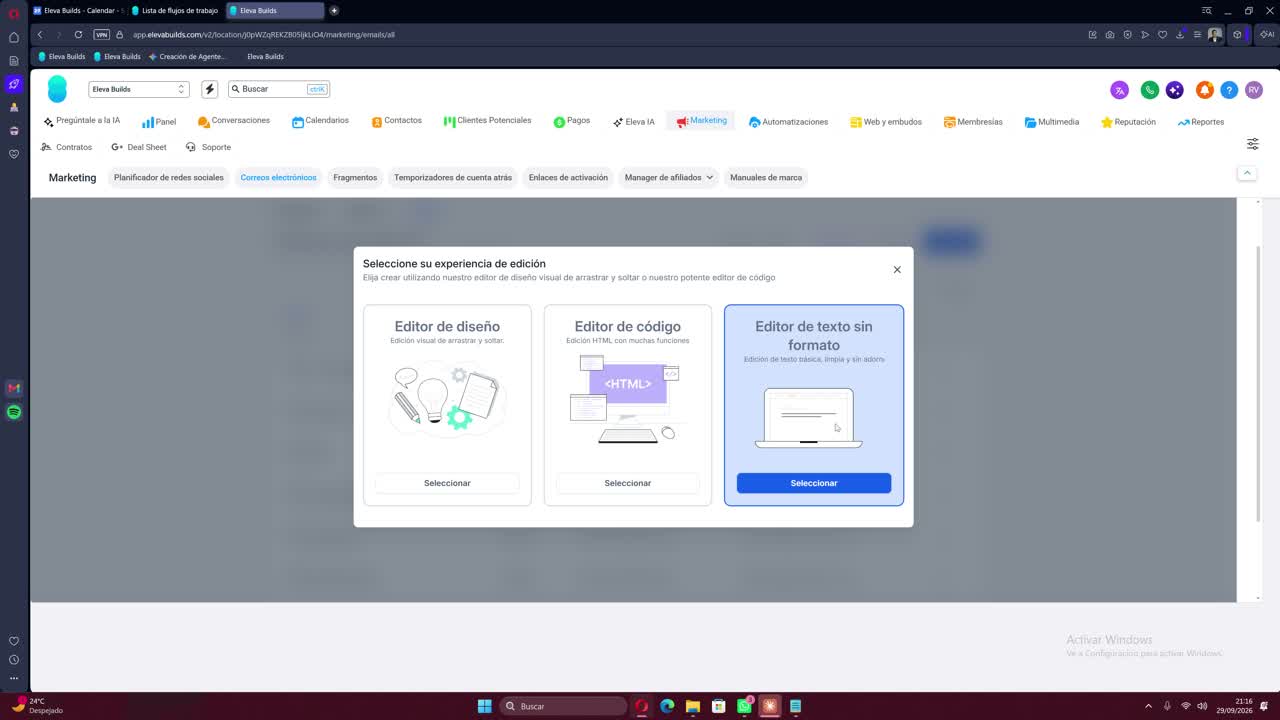Click the browser address bar URL
The height and width of the screenshot is (720, 1280).
[263, 34]
